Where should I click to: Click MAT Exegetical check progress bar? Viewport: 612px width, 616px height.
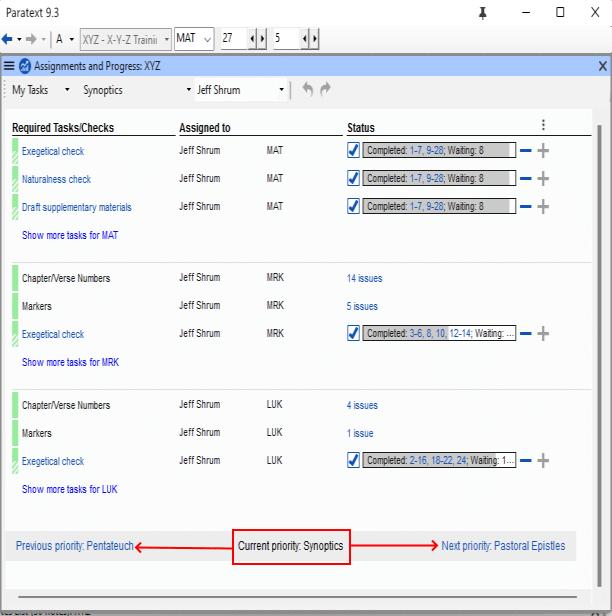click(x=439, y=150)
